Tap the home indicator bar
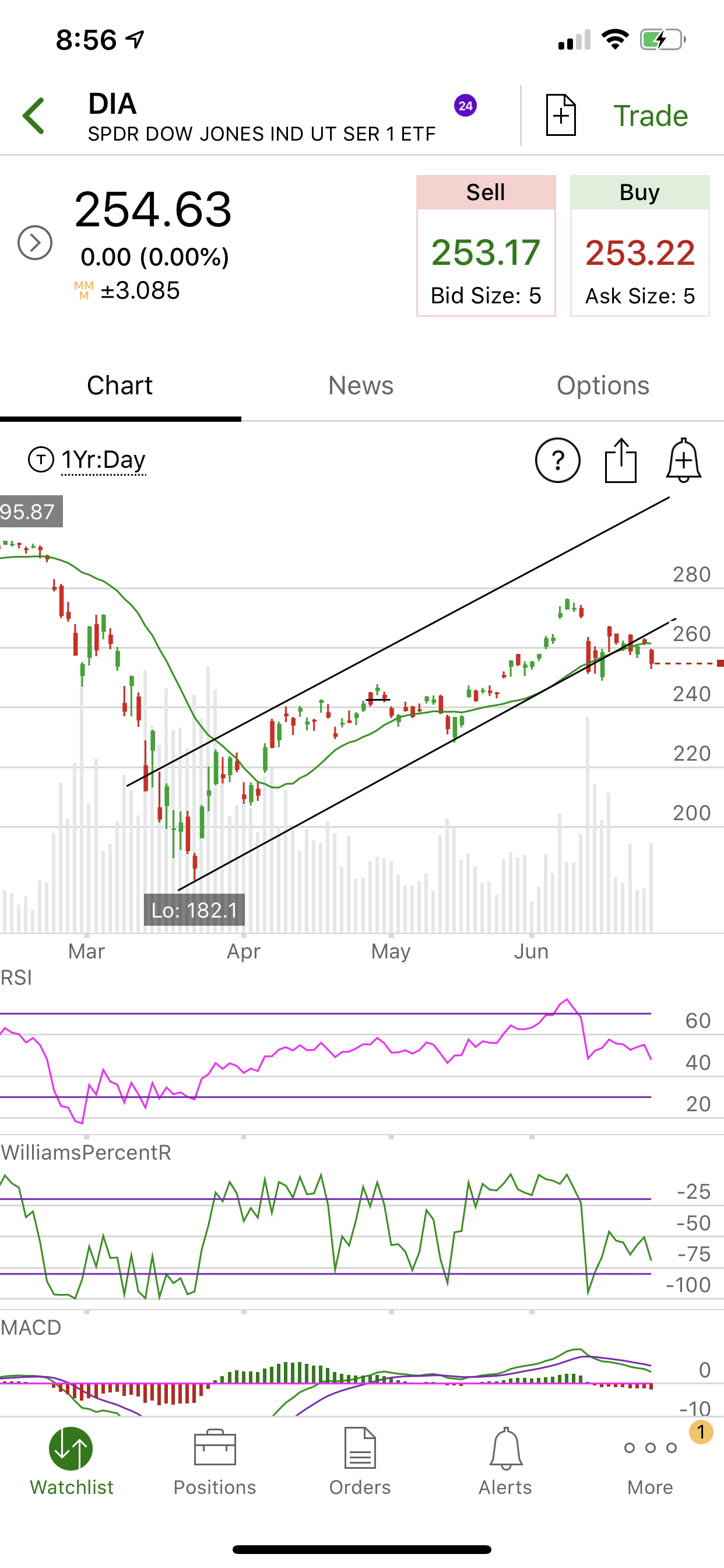Viewport: 724px width, 1568px height. 362,1549
